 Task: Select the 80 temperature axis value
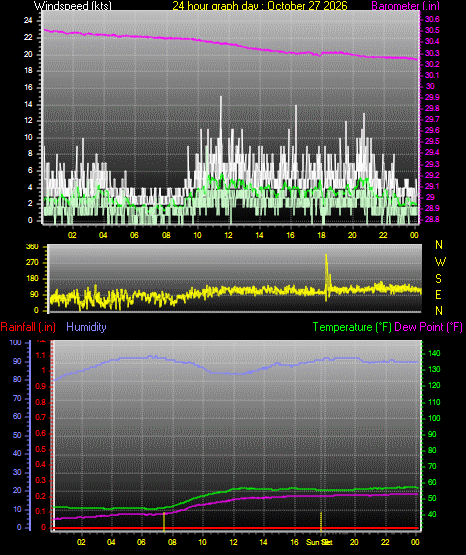pos(432,451)
